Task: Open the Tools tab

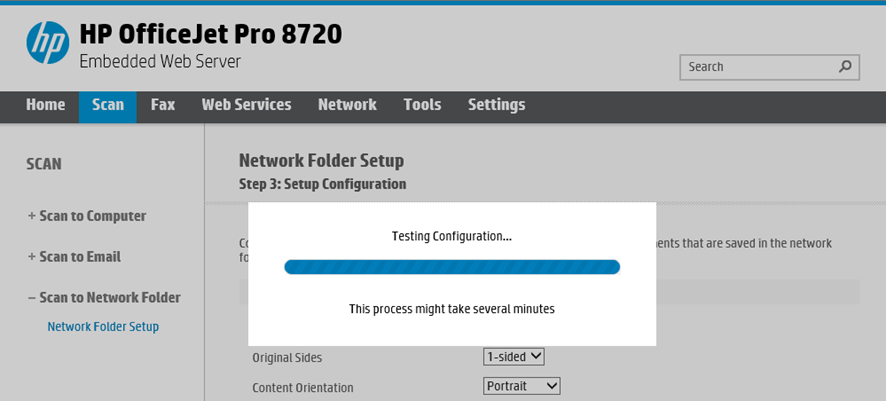Action: (422, 104)
